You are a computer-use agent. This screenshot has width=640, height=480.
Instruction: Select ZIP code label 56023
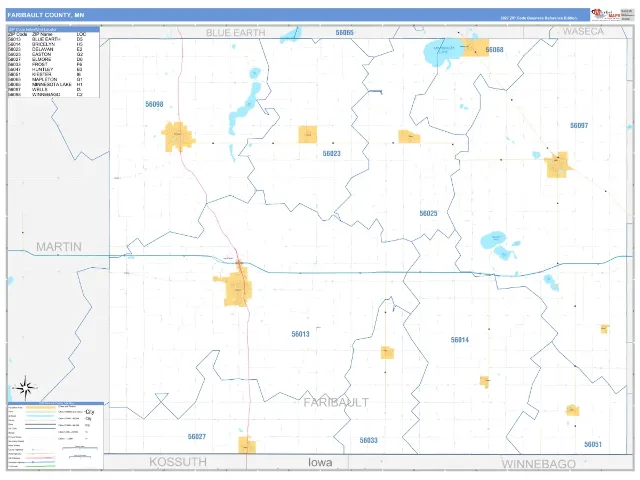tap(331, 153)
